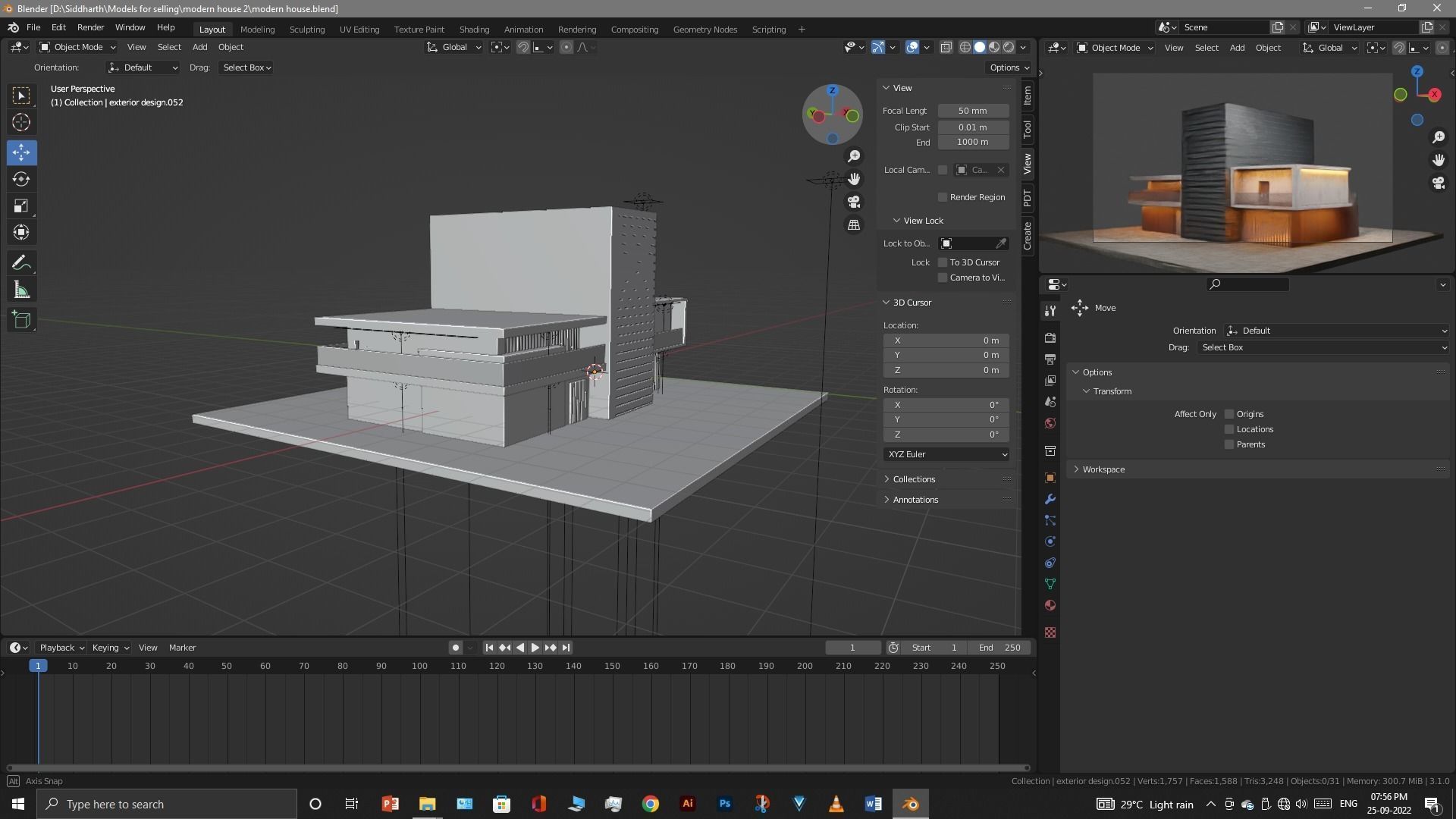Screen dimensions: 1456x819
Task: Open the Select Box drag dropdown in header
Action: (x=246, y=67)
